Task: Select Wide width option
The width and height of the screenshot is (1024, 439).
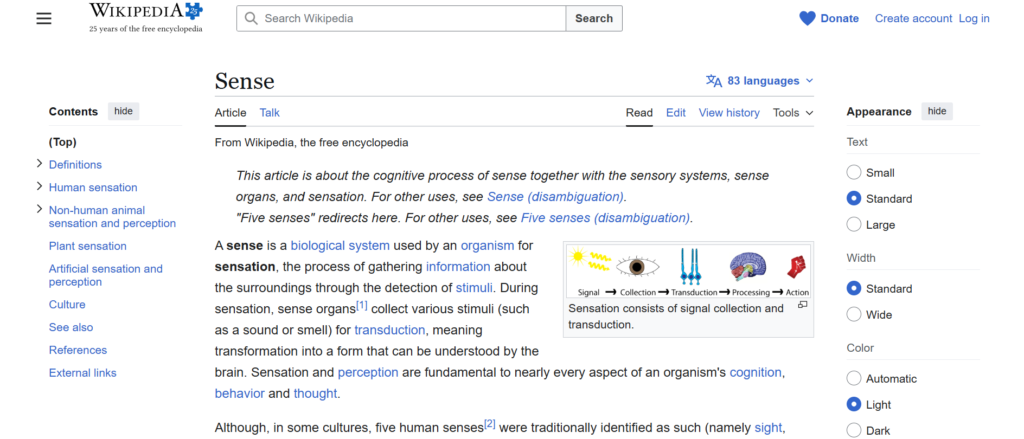Action: pyautogui.click(x=854, y=314)
